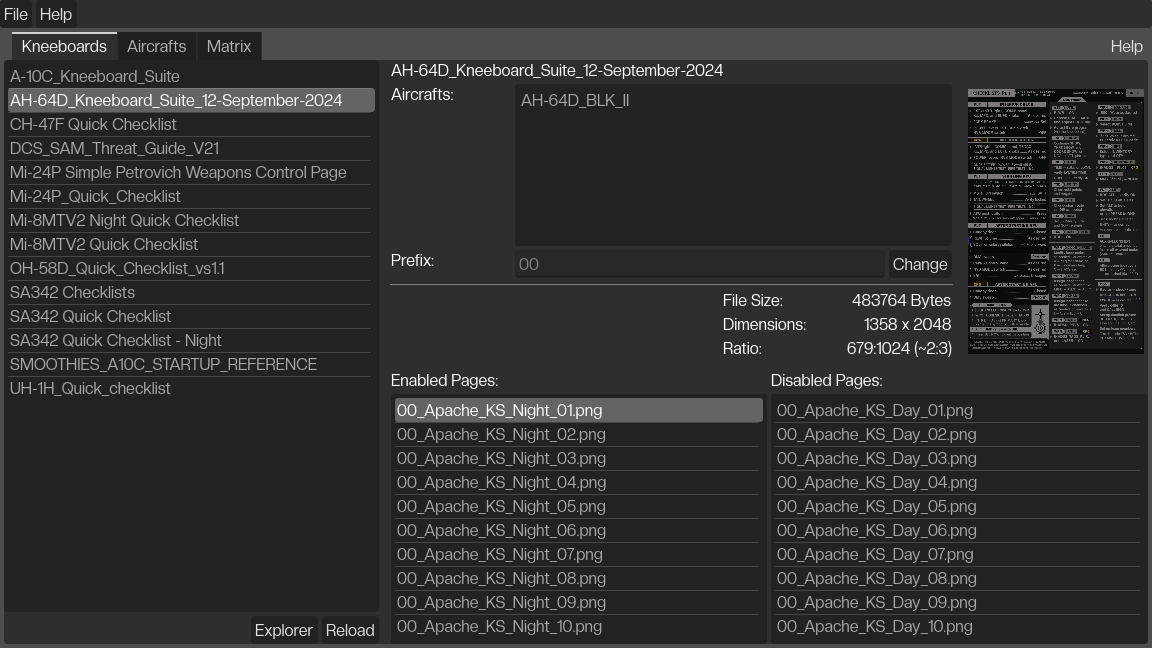Select A-10C_Kneeboard_Suite in the list

pyautogui.click(x=95, y=76)
